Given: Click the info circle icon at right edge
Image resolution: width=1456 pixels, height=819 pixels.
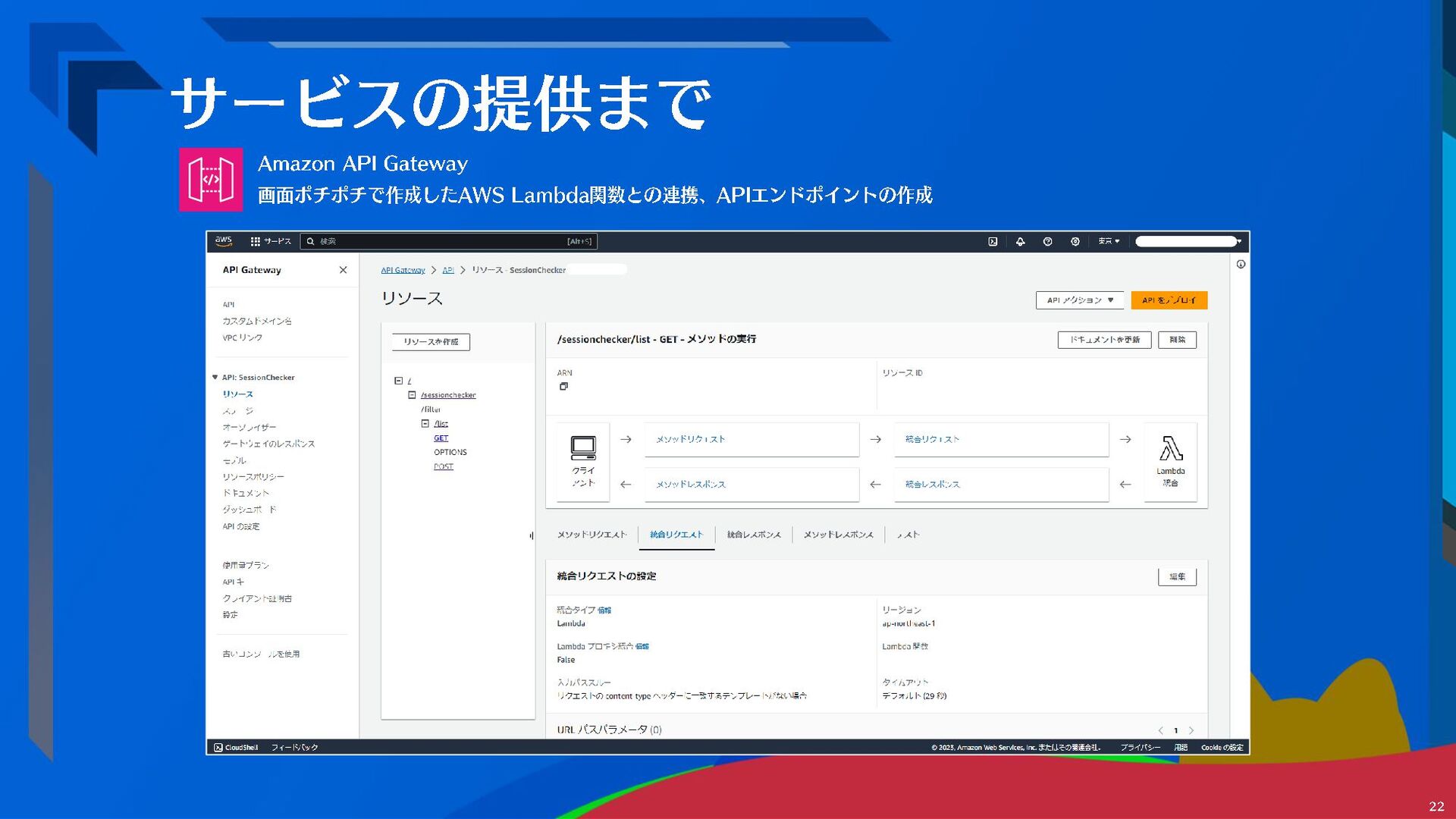Looking at the screenshot, I should click(1241, 265).
